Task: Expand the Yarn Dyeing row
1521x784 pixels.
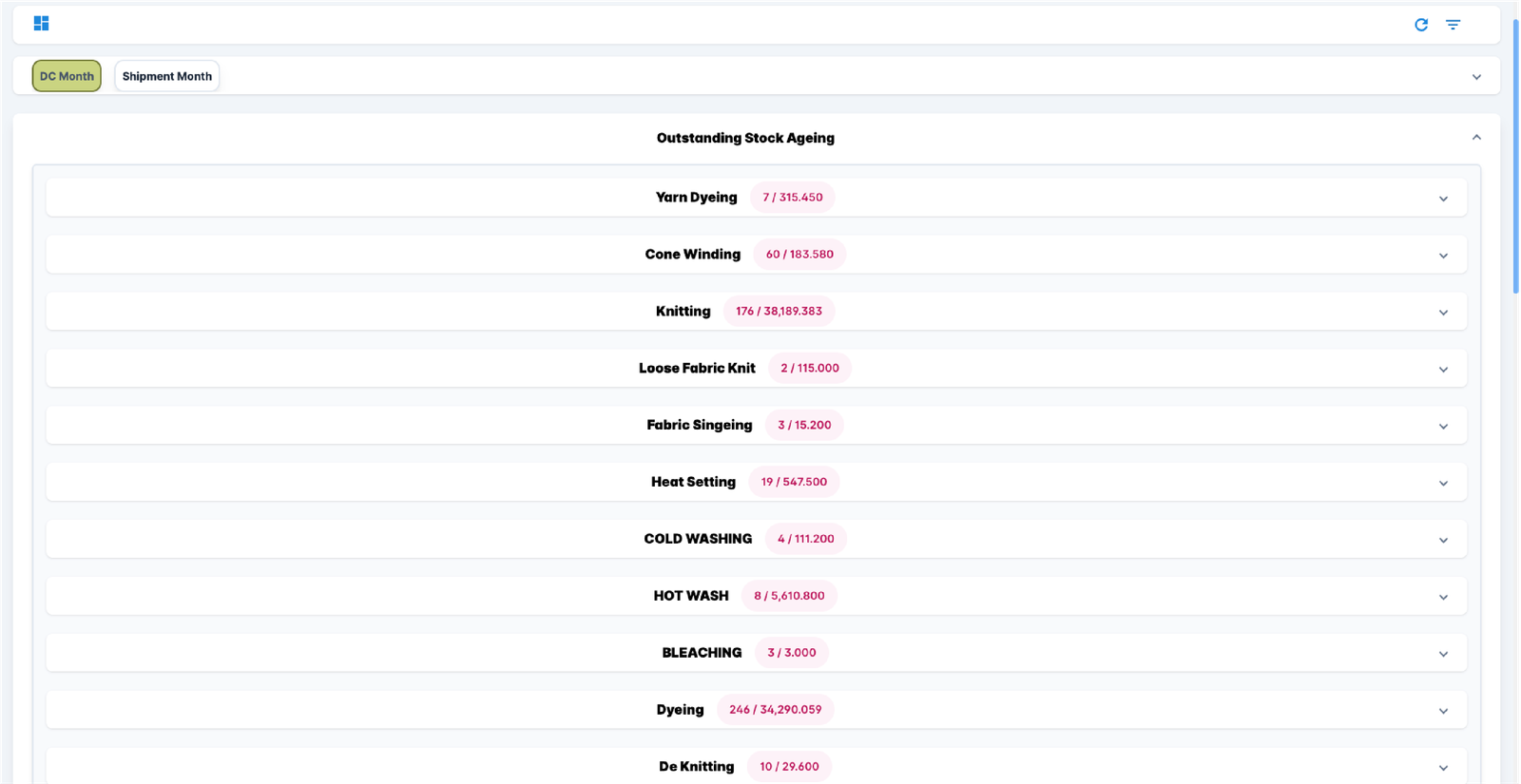Action: click(x=1443, y=199)
